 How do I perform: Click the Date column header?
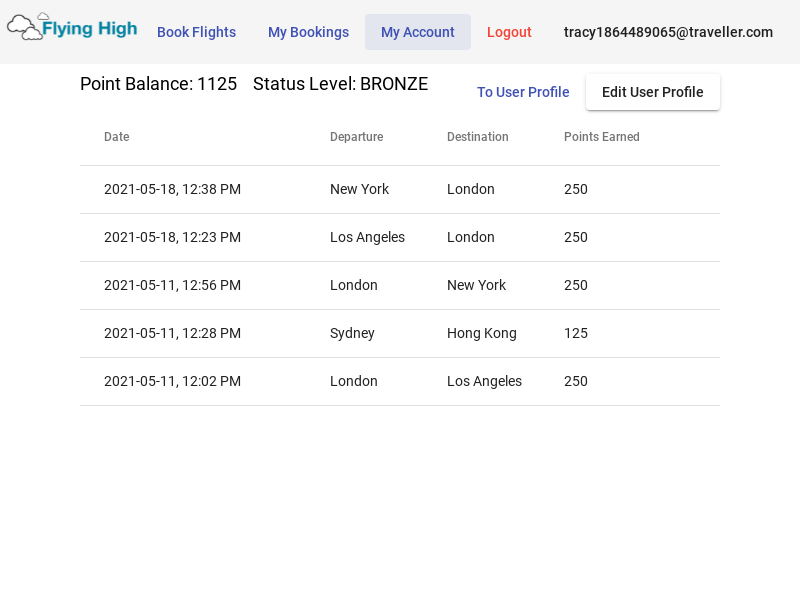coord(116,137)
